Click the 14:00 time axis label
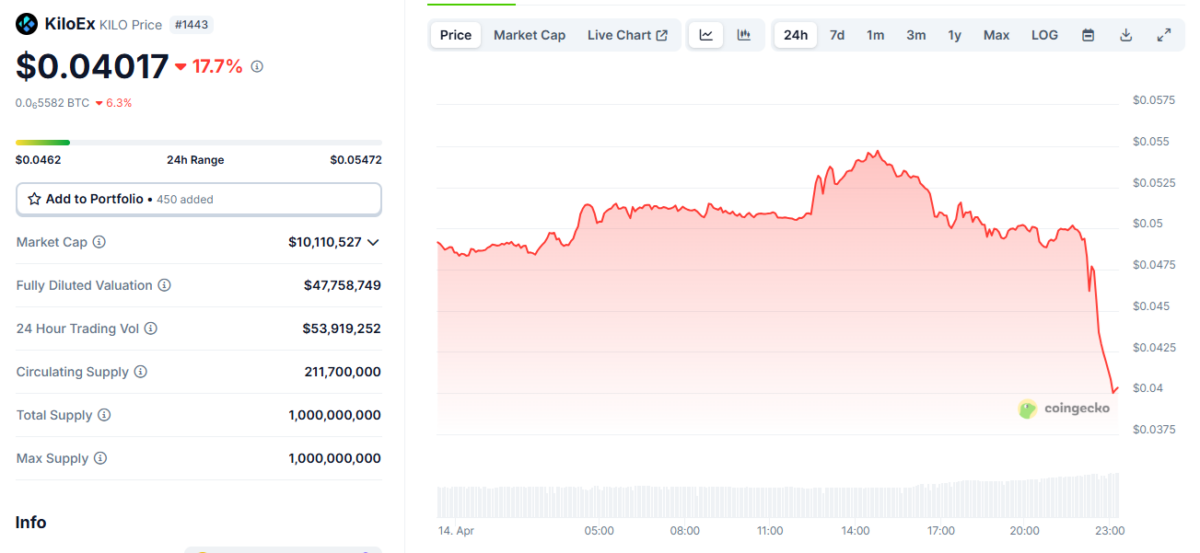This screenshot has width=1200, height=553. pyautogui.click(x=855, y=531)
